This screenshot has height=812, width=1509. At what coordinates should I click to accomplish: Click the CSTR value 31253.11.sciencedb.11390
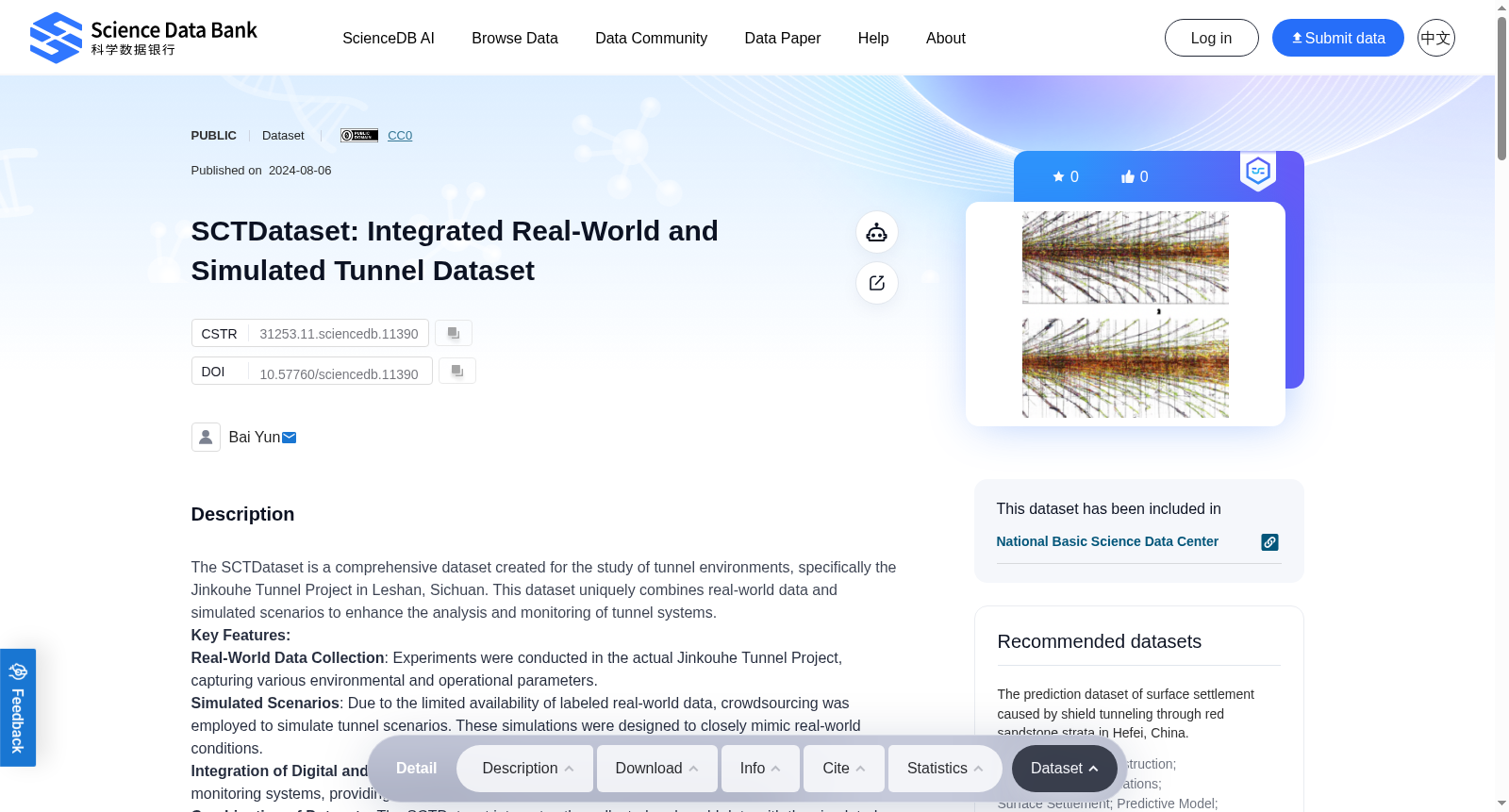[339, 334]
